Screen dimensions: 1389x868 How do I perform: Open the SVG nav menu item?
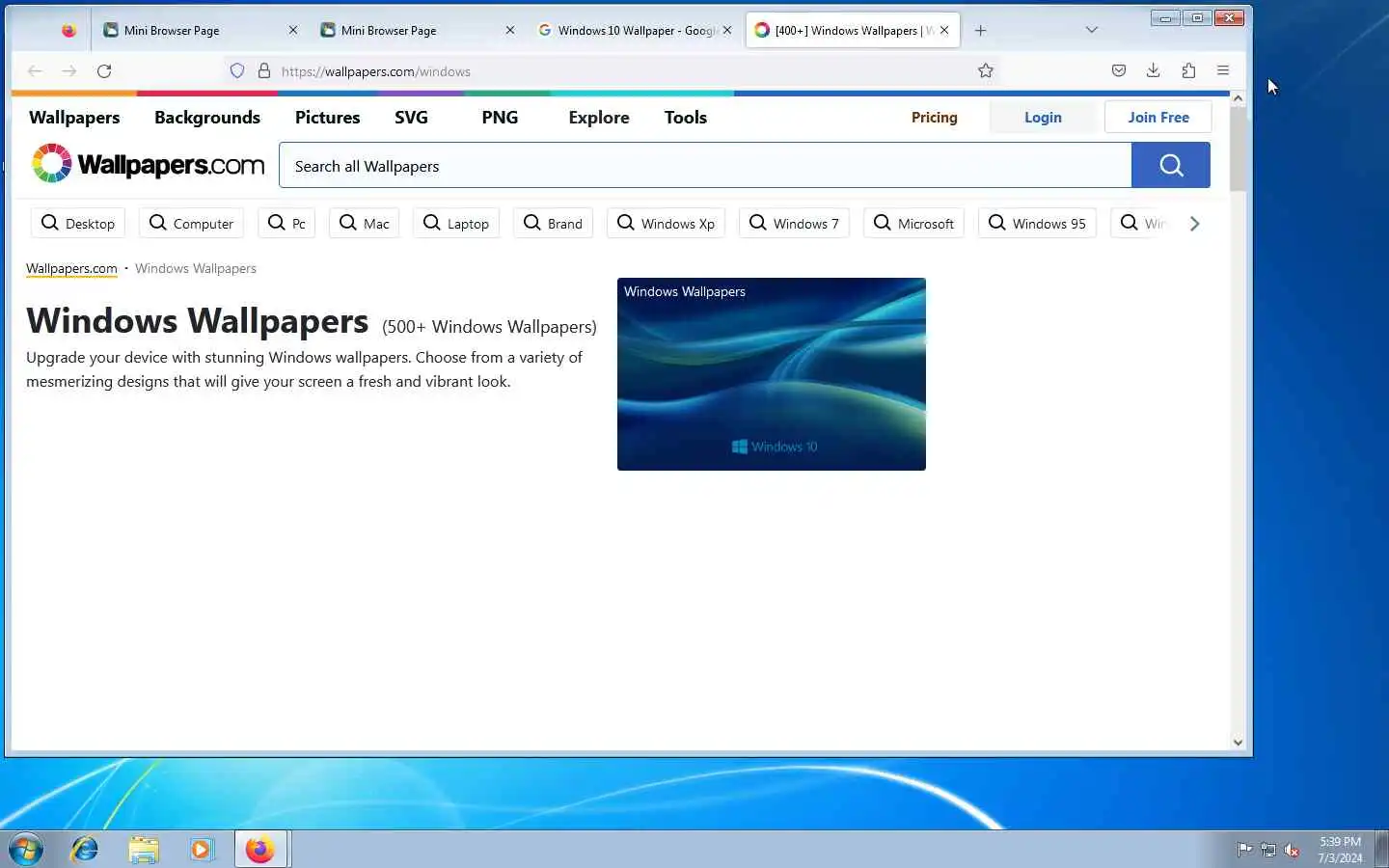pos(411,117)
